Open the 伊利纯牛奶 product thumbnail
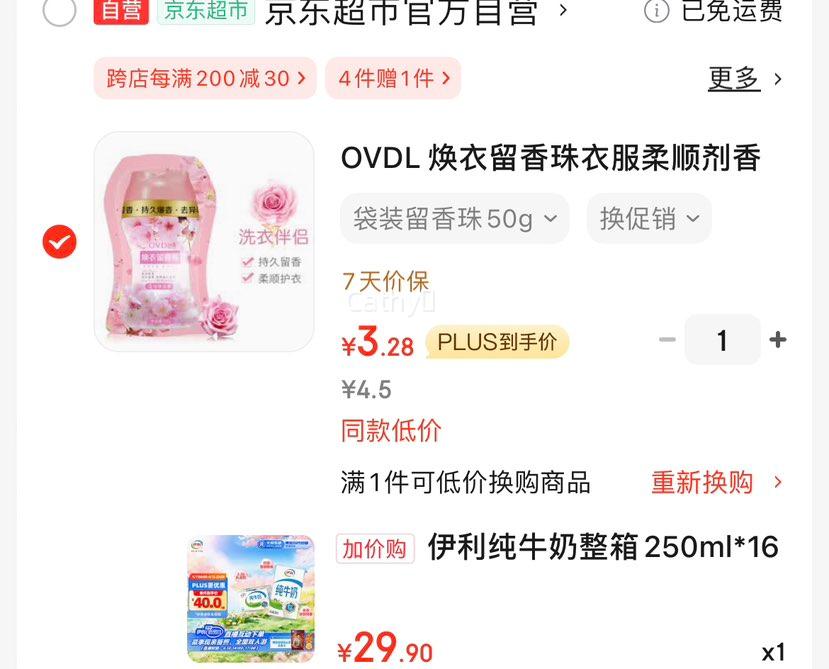 tap(251, 599)
